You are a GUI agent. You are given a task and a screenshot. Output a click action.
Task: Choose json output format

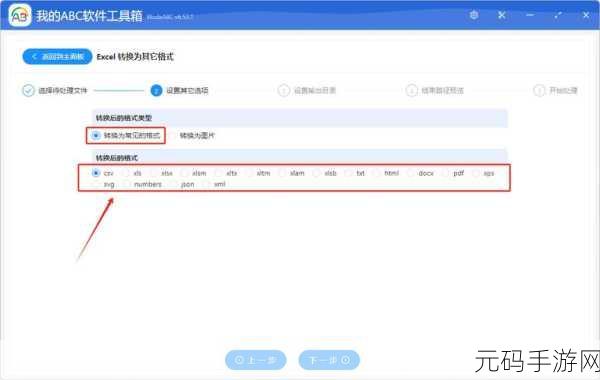[x=183, y=184]
